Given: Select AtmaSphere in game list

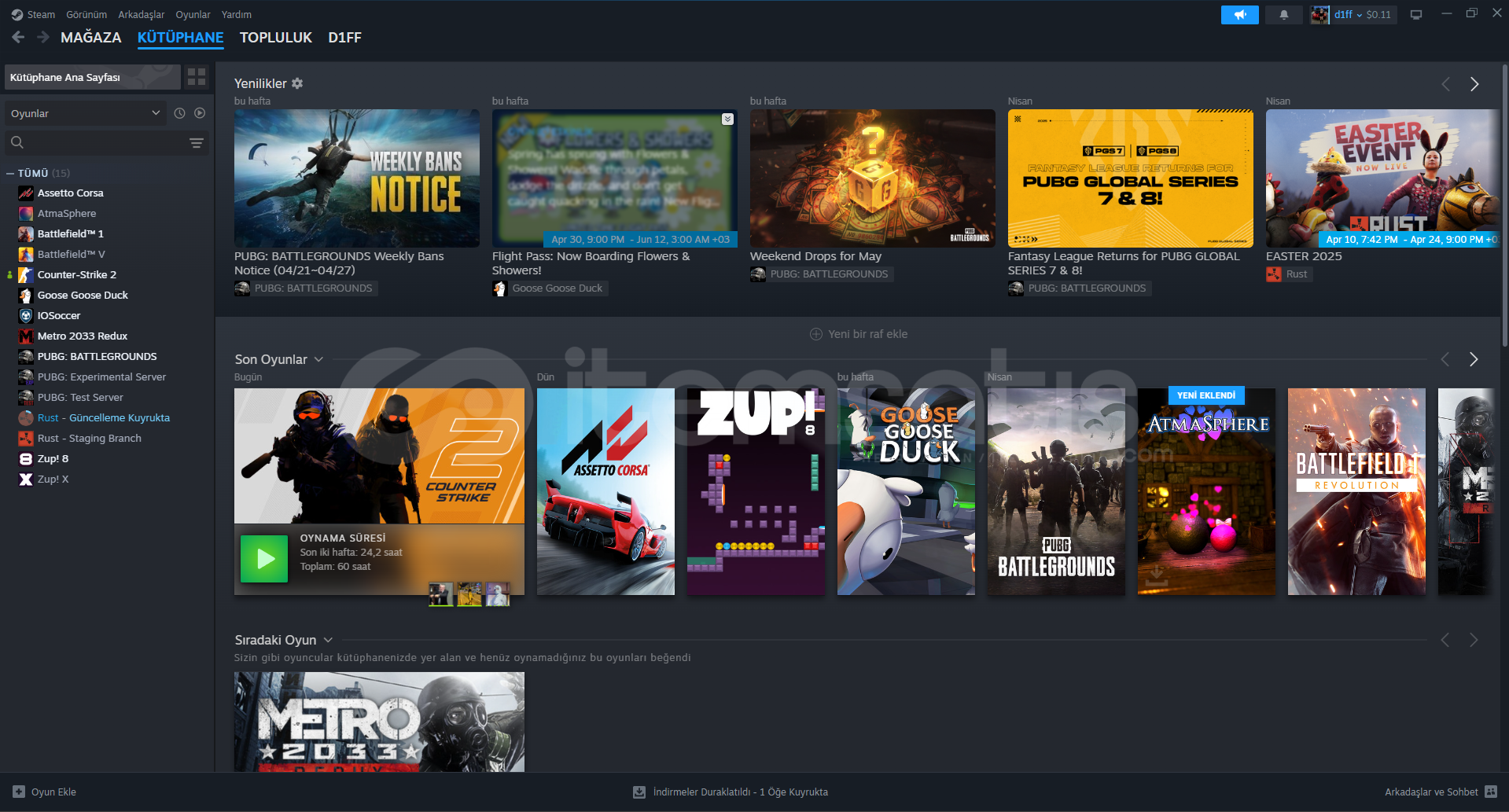Looking at the screenshot, I should 67,213.
